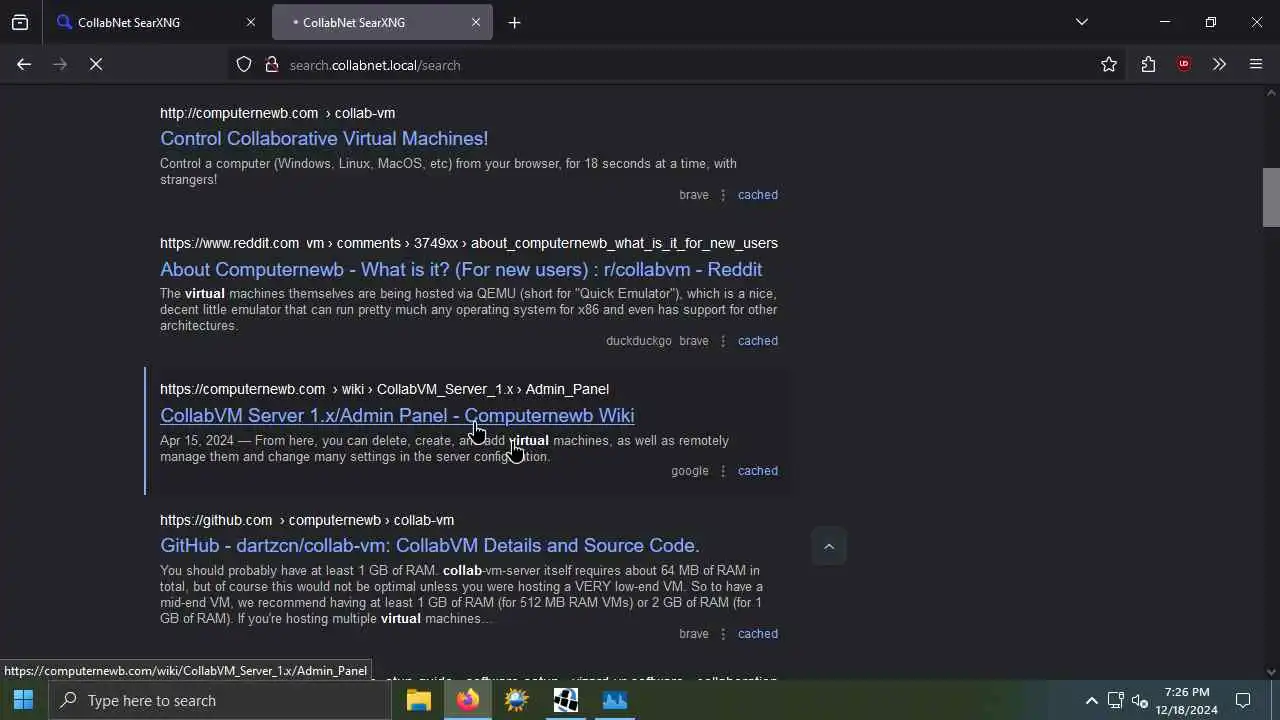Click the page vertical scrollbar thumb
The width and height of the screenshot is (1280, 720).
point(1271,197)
